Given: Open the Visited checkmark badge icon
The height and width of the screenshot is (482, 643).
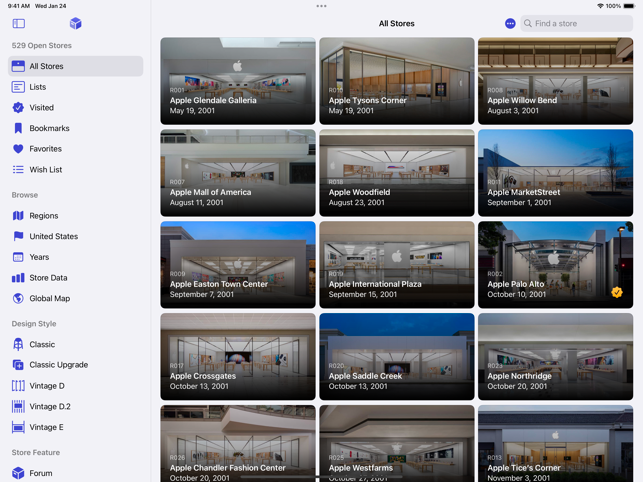Looking at the screenshot, I should [18, 107].
